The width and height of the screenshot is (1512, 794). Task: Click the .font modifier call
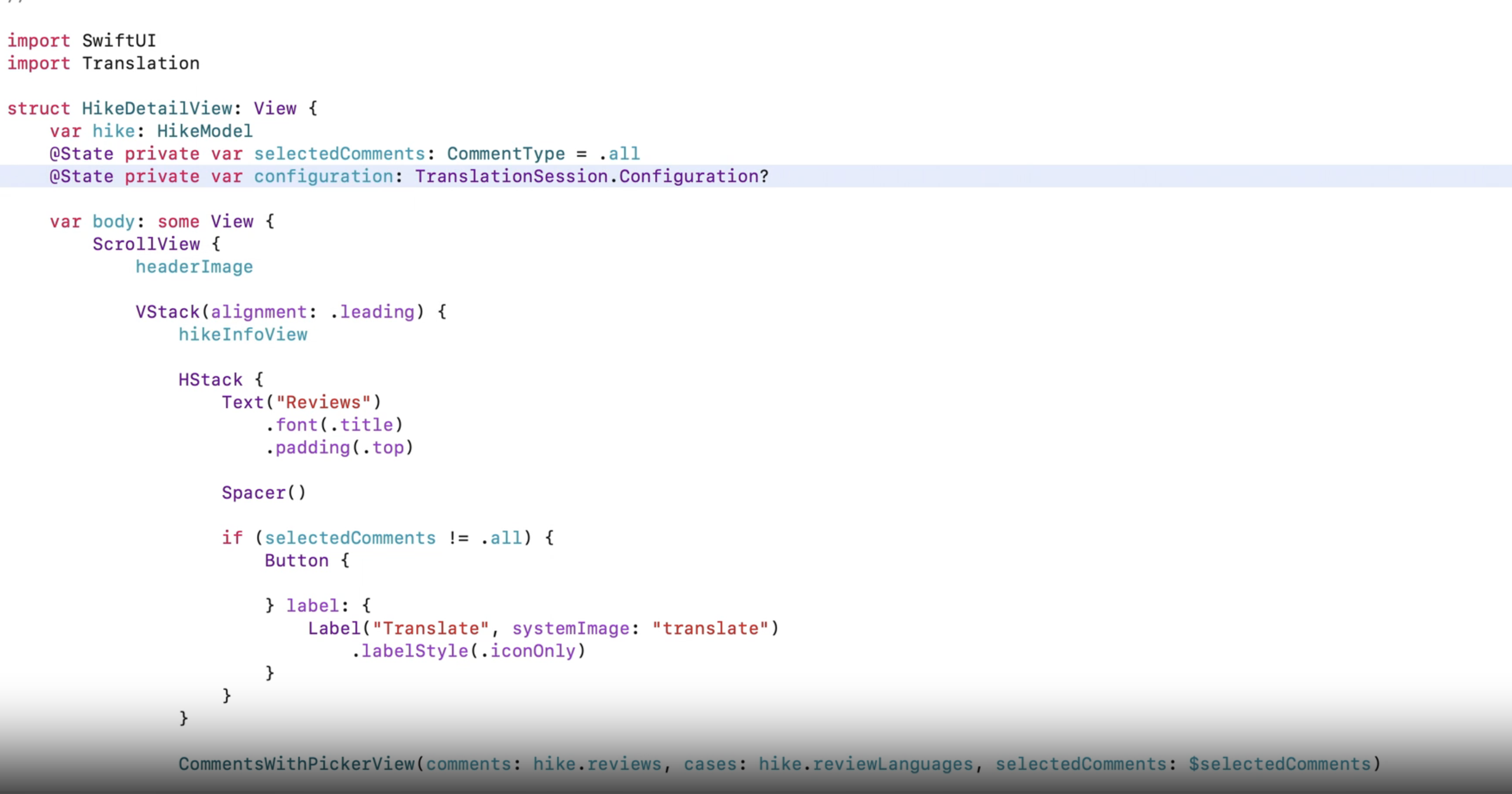296,425
